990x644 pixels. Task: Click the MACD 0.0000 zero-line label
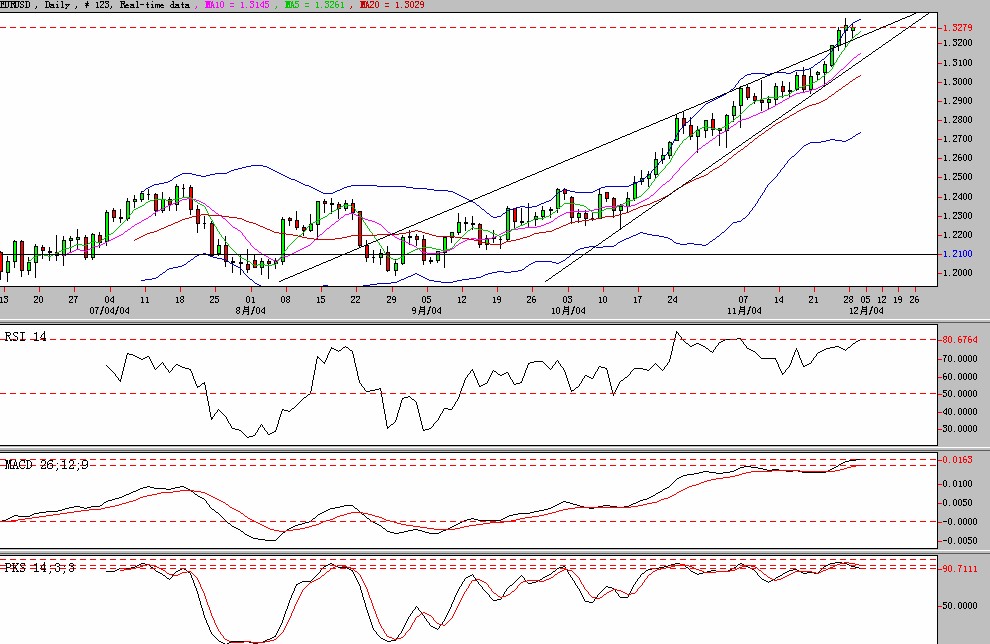click(x=960, y=522)
